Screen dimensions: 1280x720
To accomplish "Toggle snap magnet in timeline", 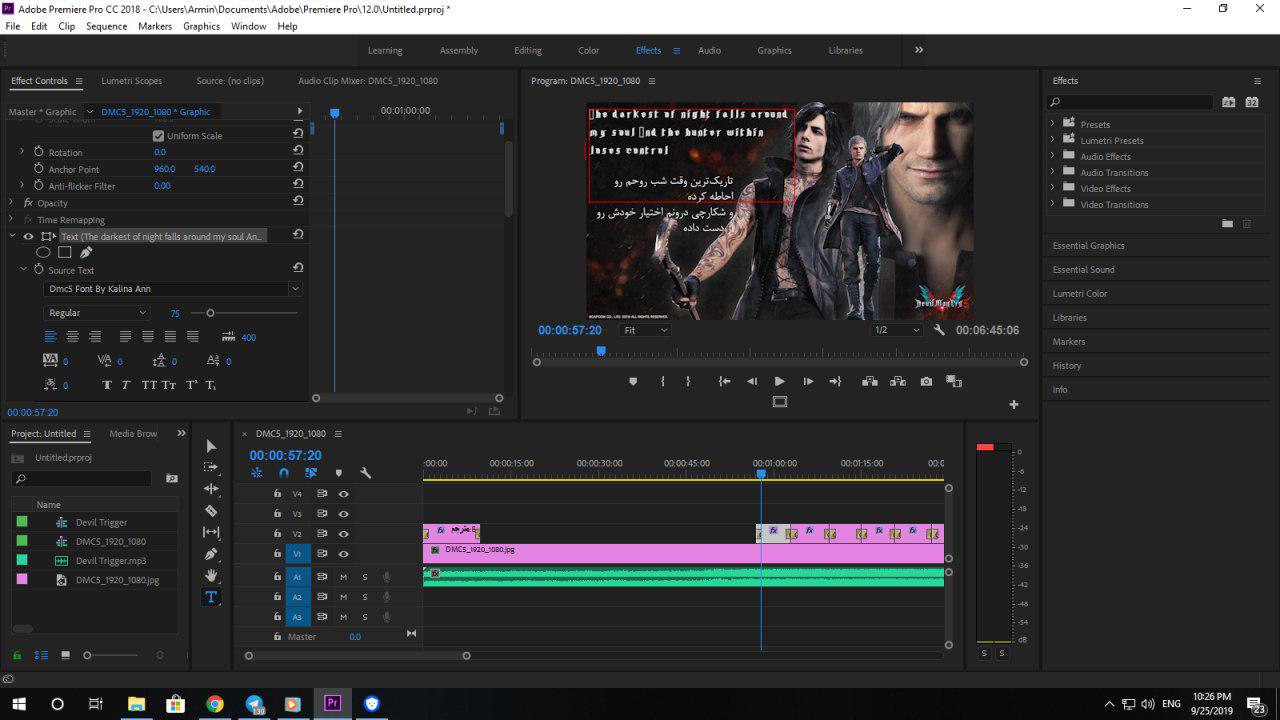I will [x=284, y=473].
